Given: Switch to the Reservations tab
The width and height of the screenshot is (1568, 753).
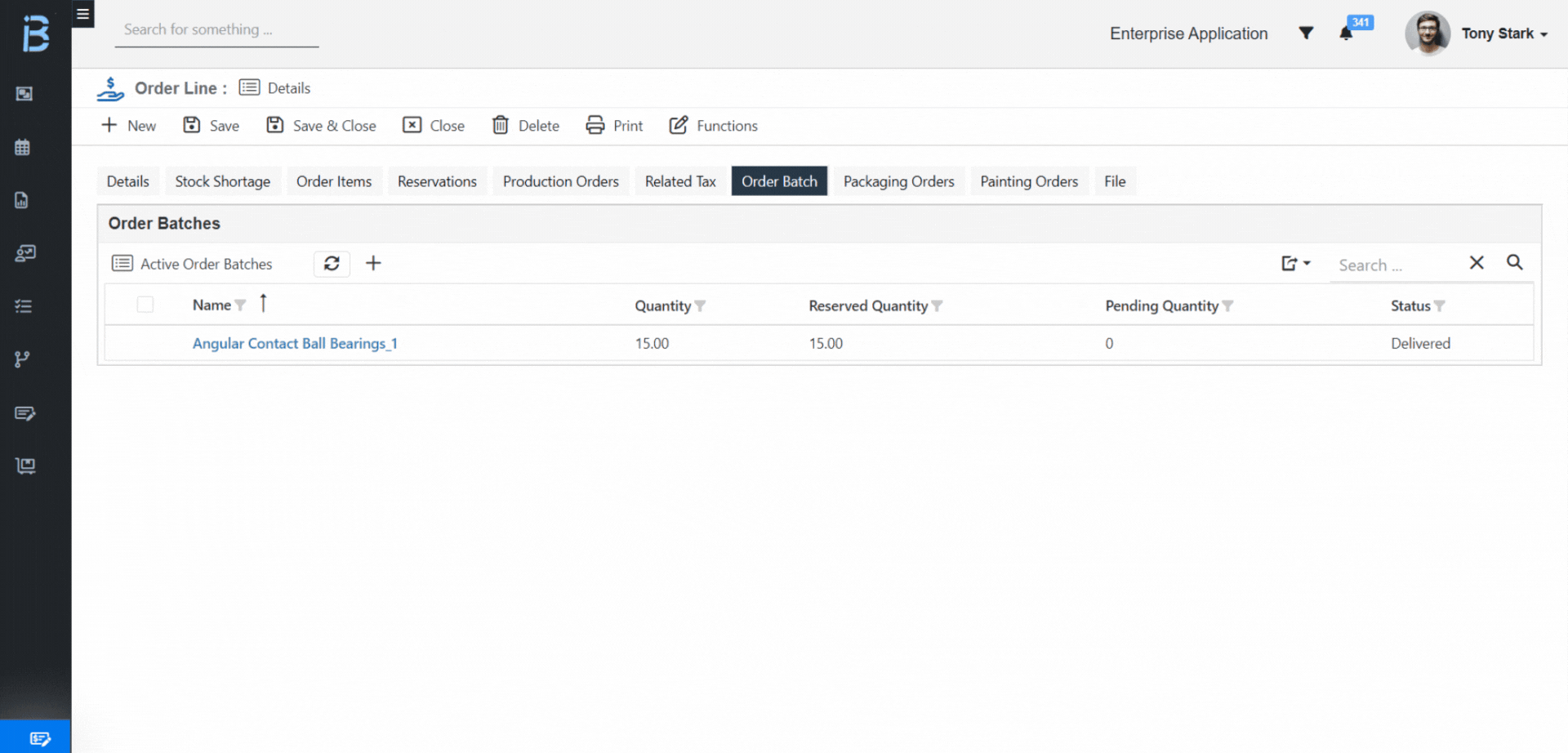Looking at the screenshot, I should (437, 181).
